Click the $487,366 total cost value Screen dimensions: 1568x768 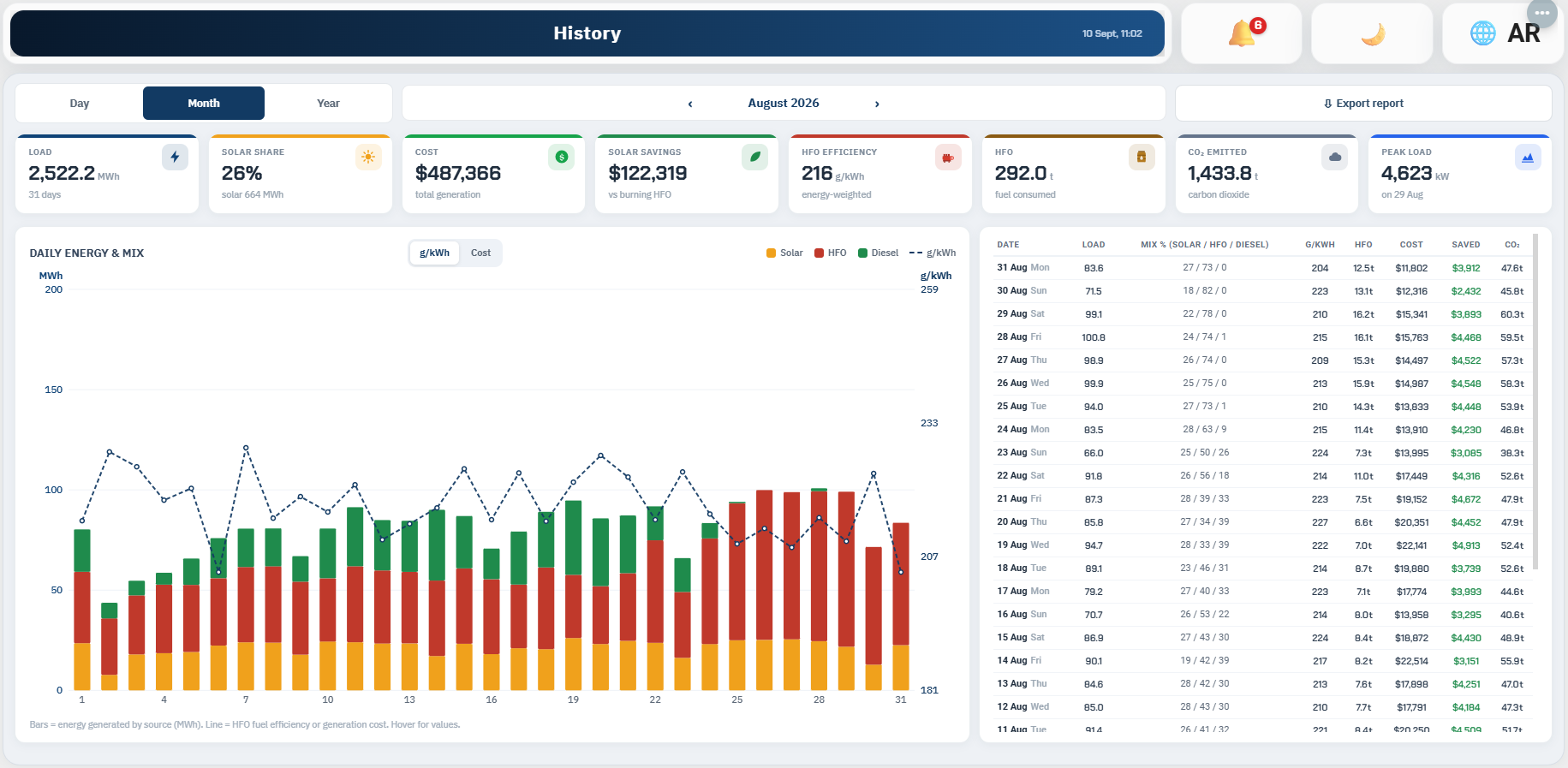coord(458,173)
